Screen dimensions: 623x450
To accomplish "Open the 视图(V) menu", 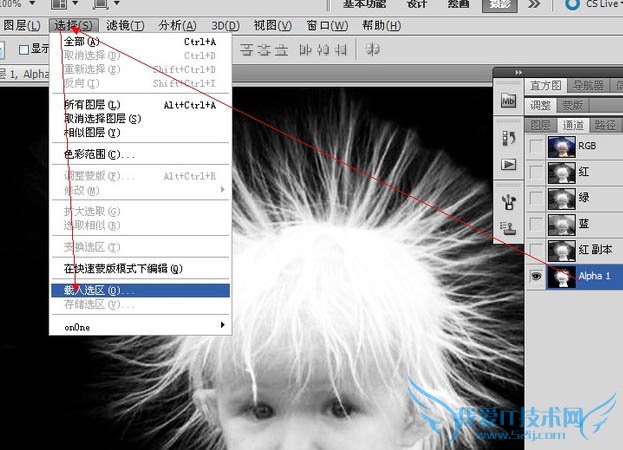I will coord(273,26).
